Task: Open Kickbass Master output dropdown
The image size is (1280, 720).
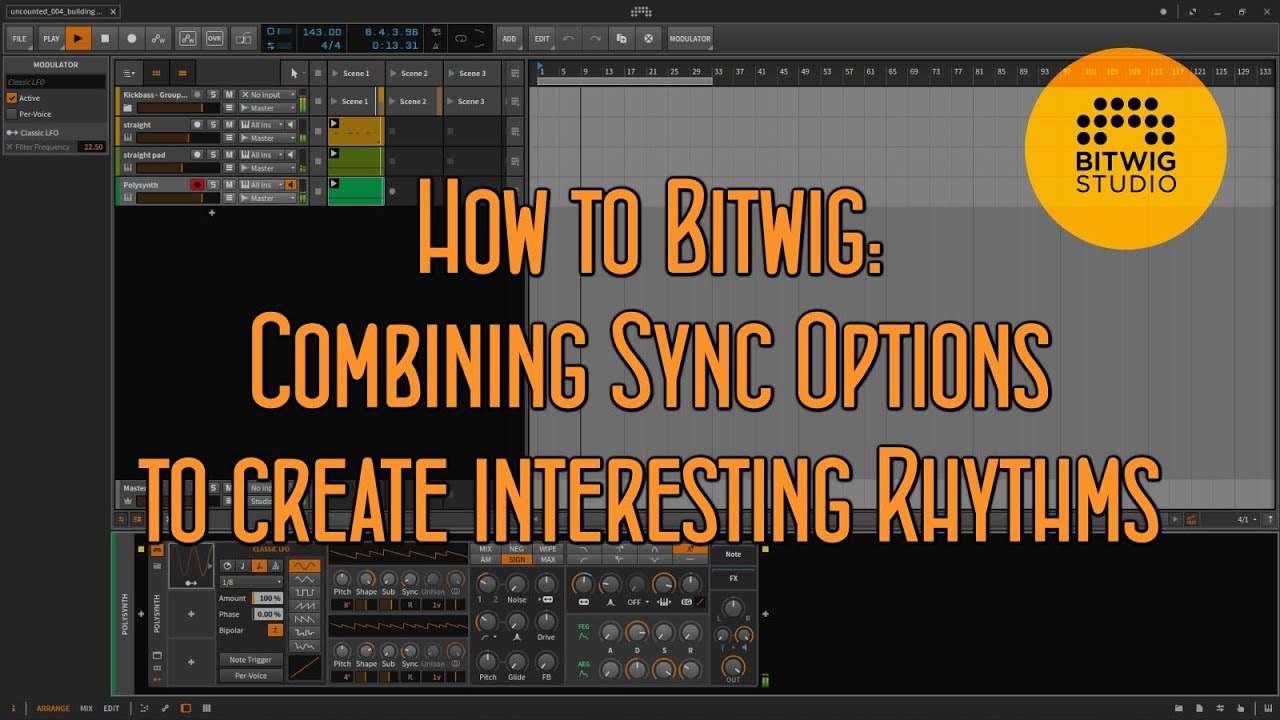Action: (x=268, y=108)
